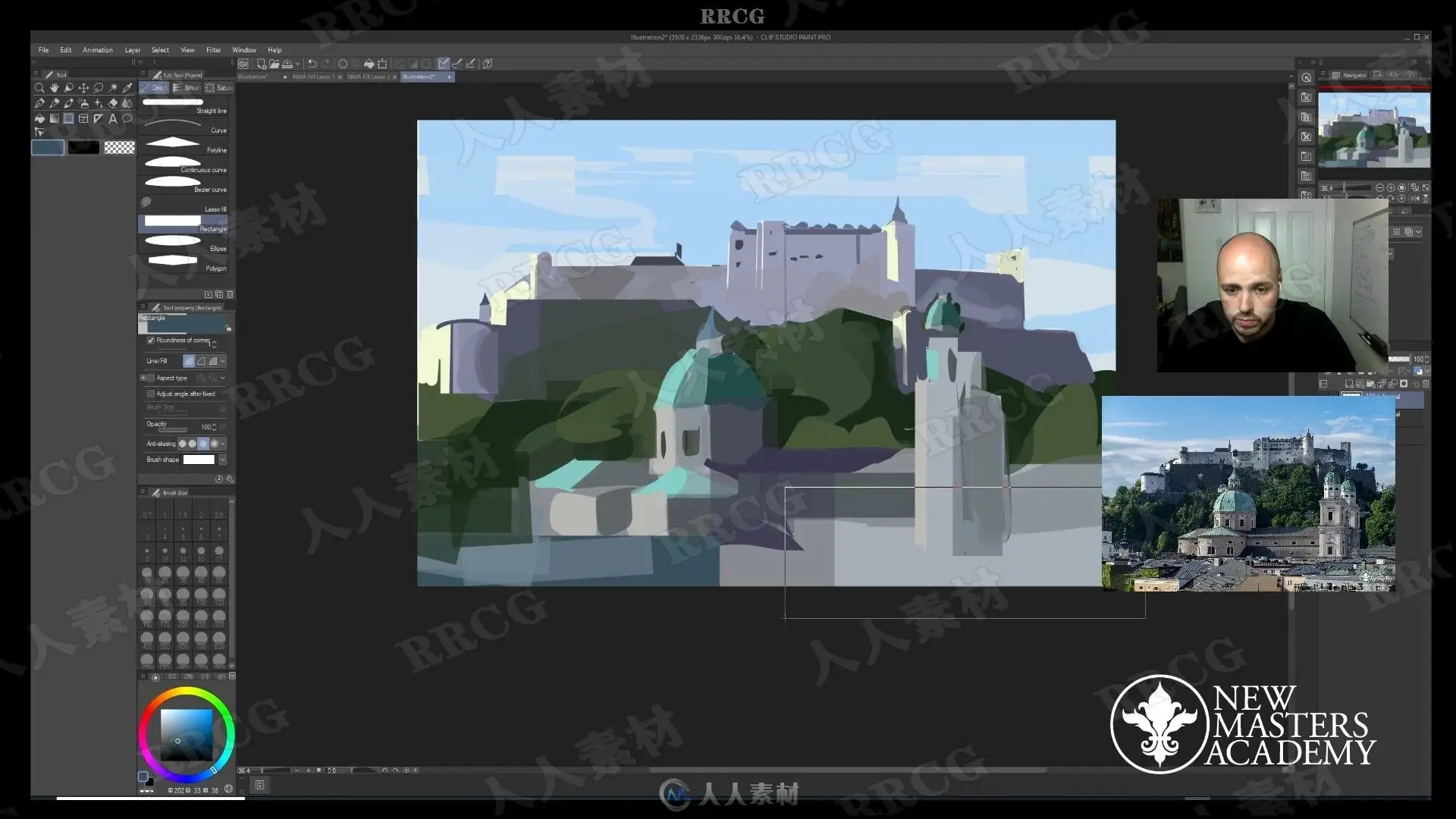The width and height of the screenshot is (1456, 819).
Task: Open the Filter menu
Action: coord(214,50)
